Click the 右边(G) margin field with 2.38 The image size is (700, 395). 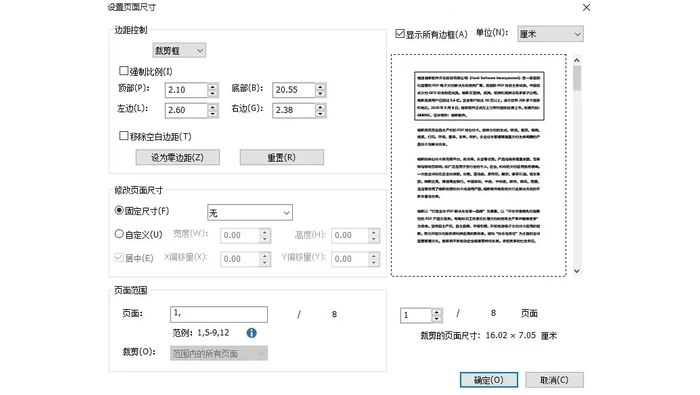294,110
